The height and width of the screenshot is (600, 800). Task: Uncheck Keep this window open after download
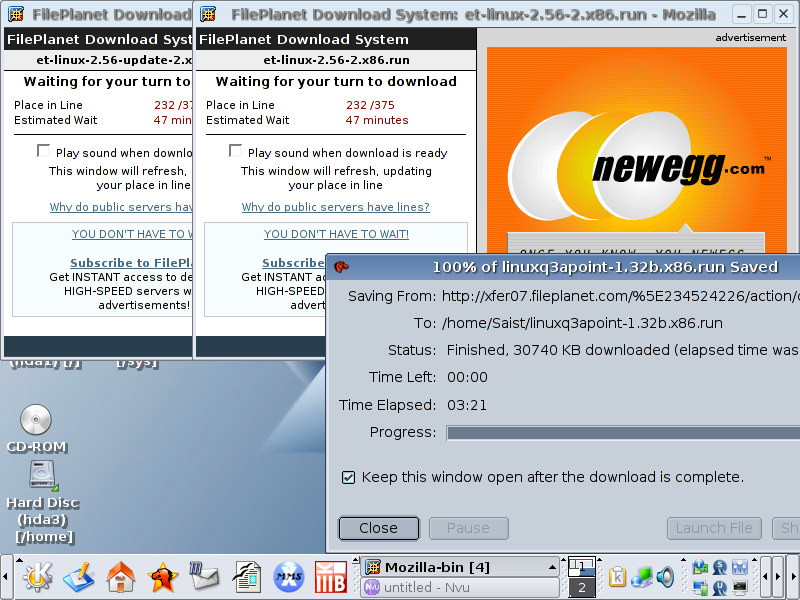[x=348, y=477]
